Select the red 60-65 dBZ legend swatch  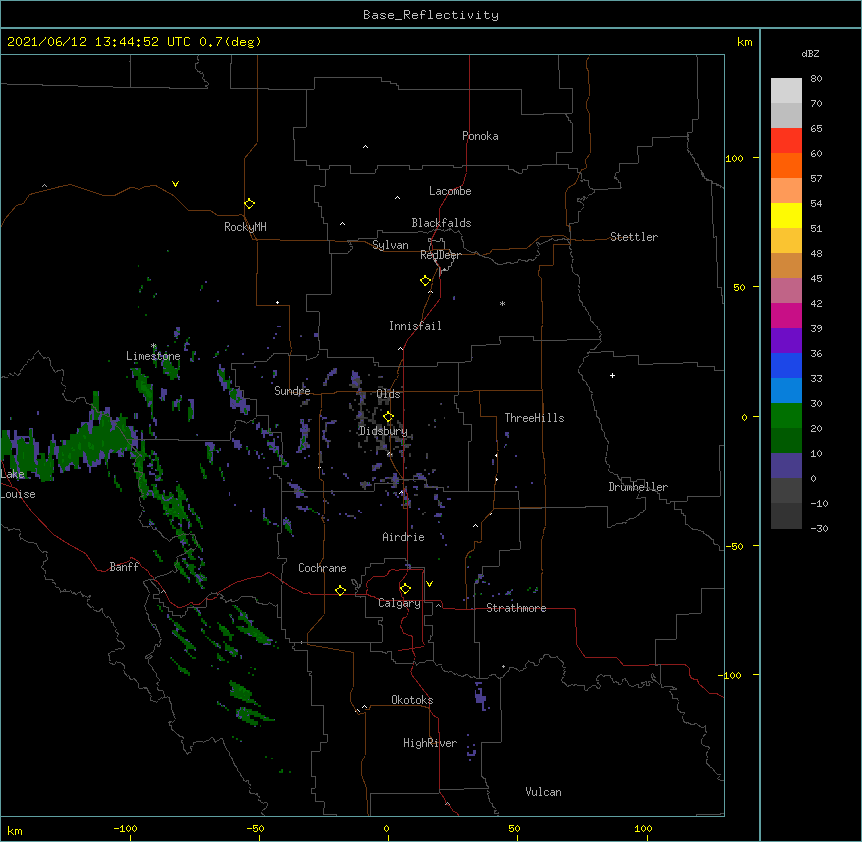(786, 140)
